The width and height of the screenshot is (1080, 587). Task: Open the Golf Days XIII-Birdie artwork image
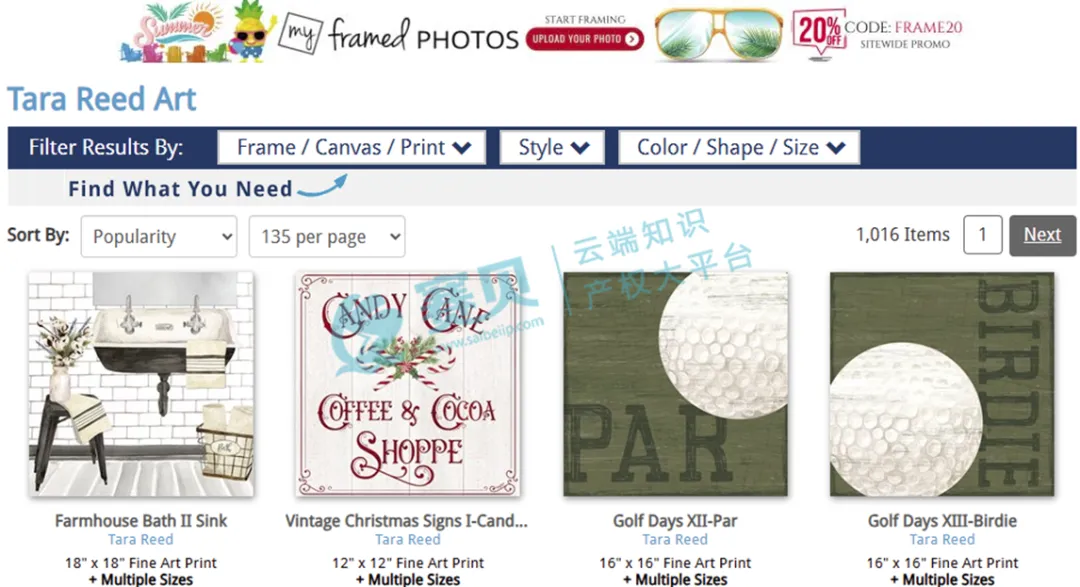(942, 384)
